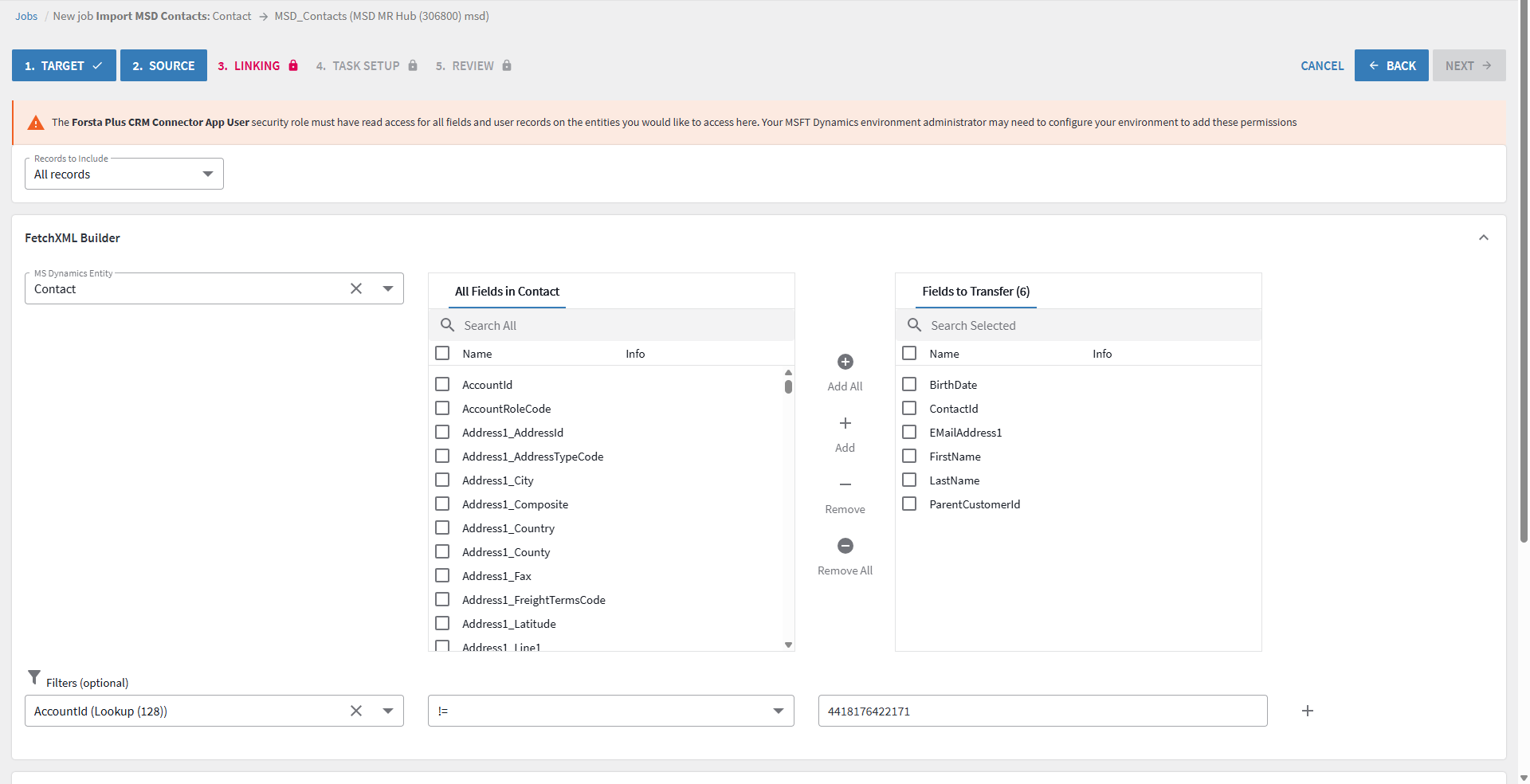This screenshot has width=1530, height=784.
Task: Check the Address1_Fax checkbox
Action: click(442, 575)
